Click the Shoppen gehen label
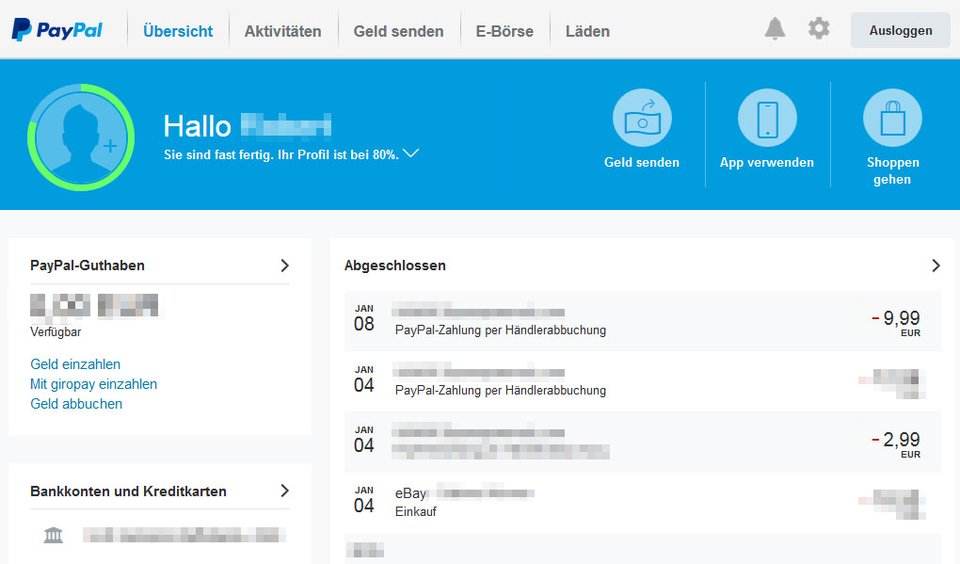The height and width of the screenshot is (564, 960). coord(892,171)
